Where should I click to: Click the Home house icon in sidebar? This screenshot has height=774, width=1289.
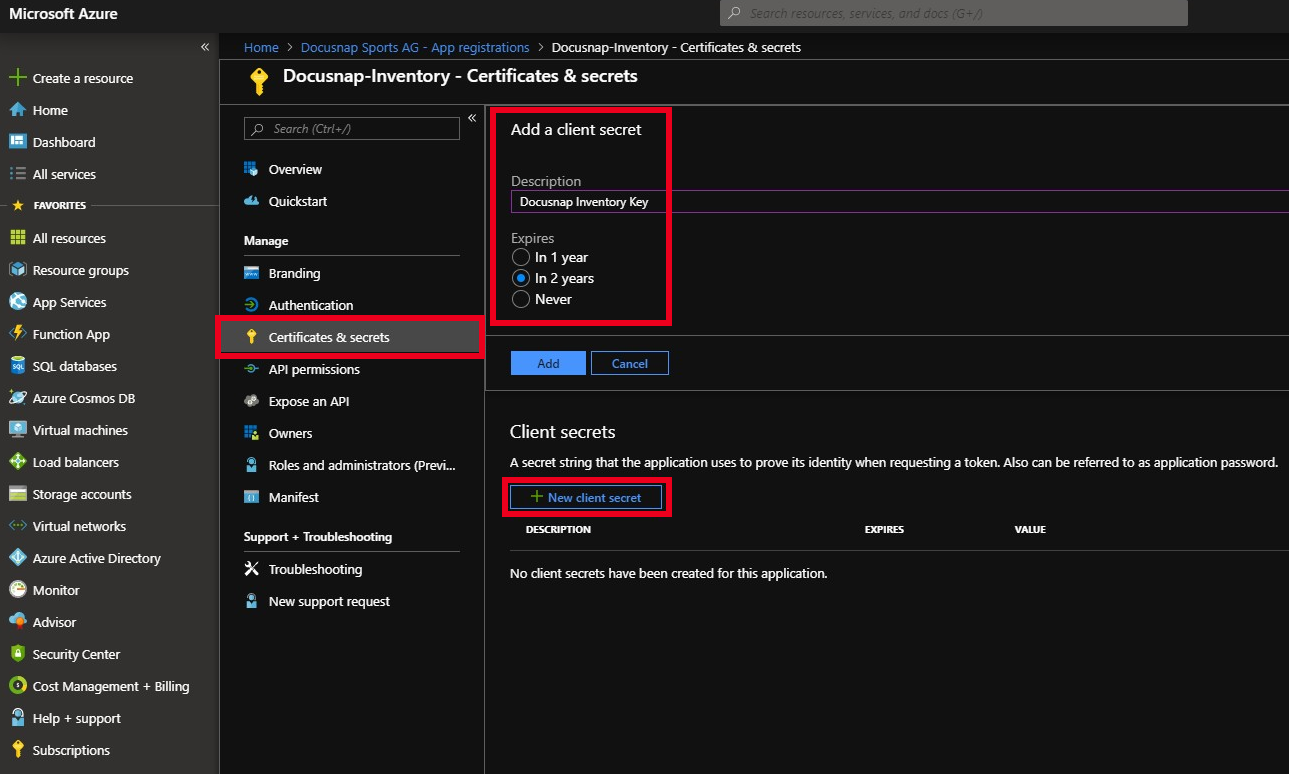17,110
